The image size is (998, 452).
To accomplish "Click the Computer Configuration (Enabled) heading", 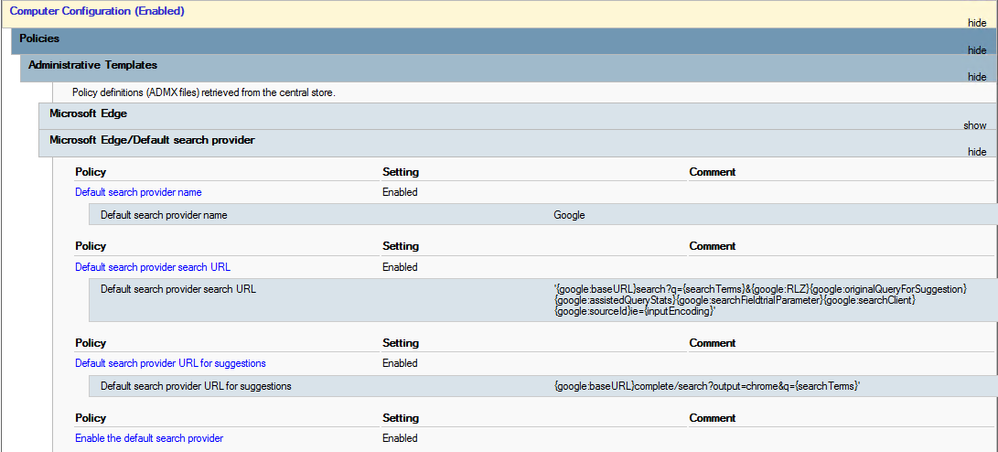I will [x=97, y=11].
